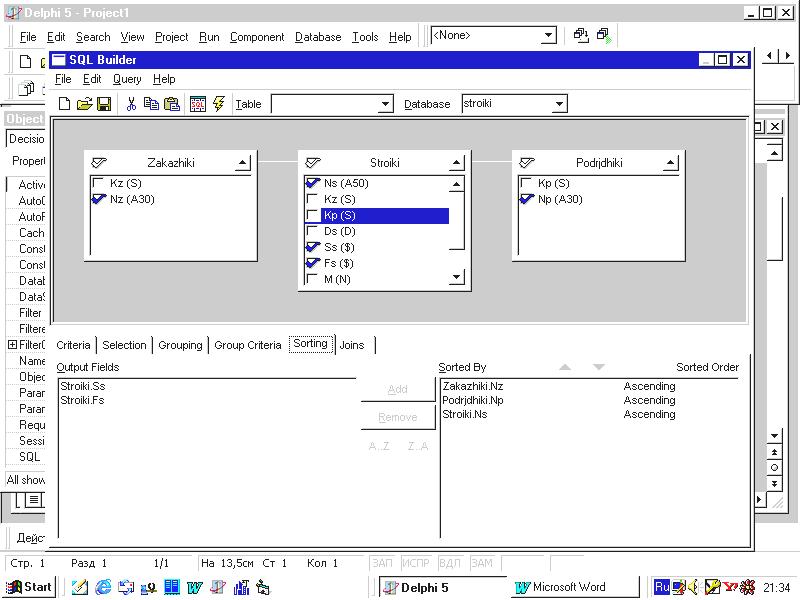Viewport: 800px width, 600px height.
Task: Check highlighted Kp (S) in Stroiki
Action: 312,215
